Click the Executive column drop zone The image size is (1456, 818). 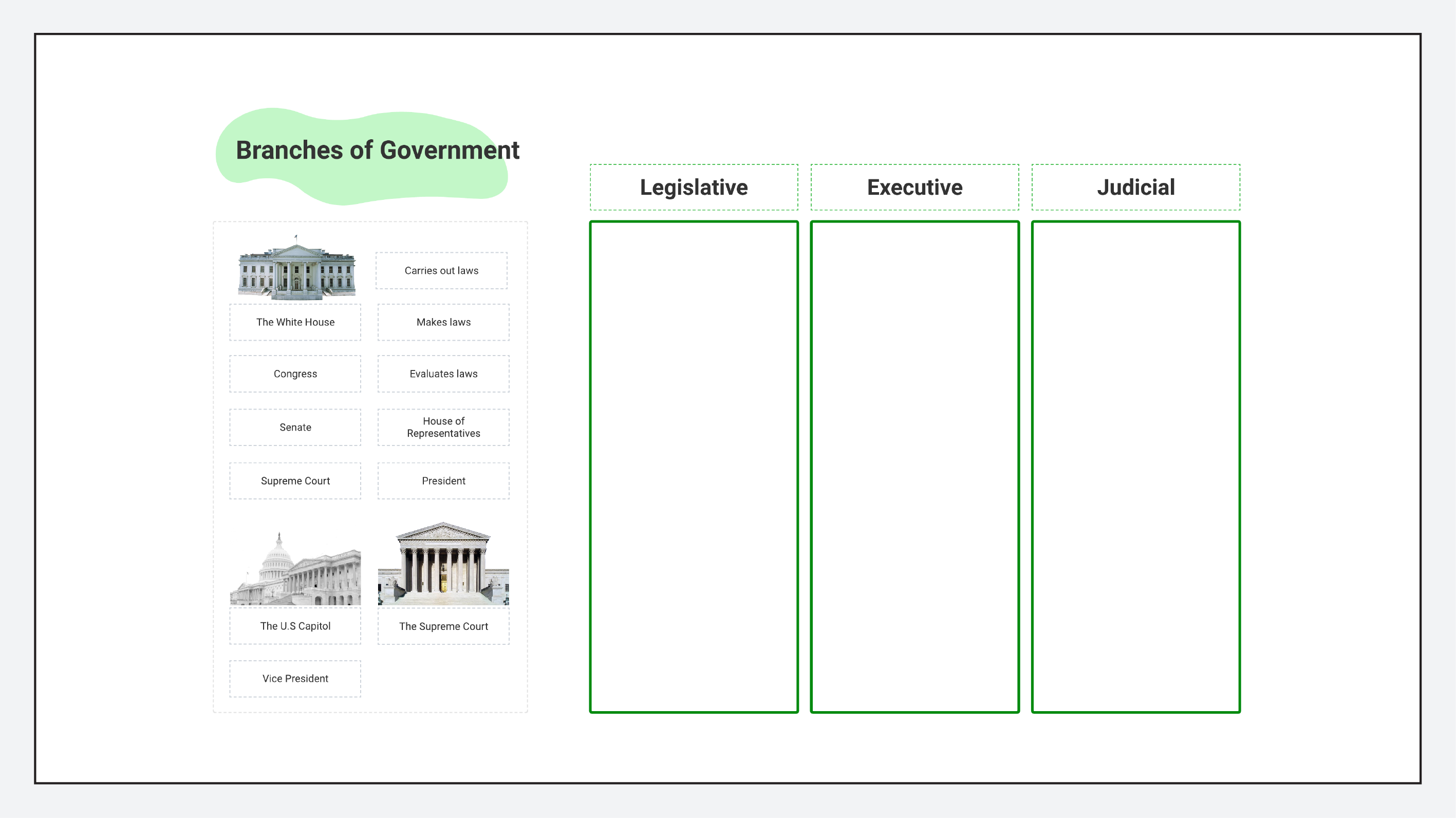[914, 466]
